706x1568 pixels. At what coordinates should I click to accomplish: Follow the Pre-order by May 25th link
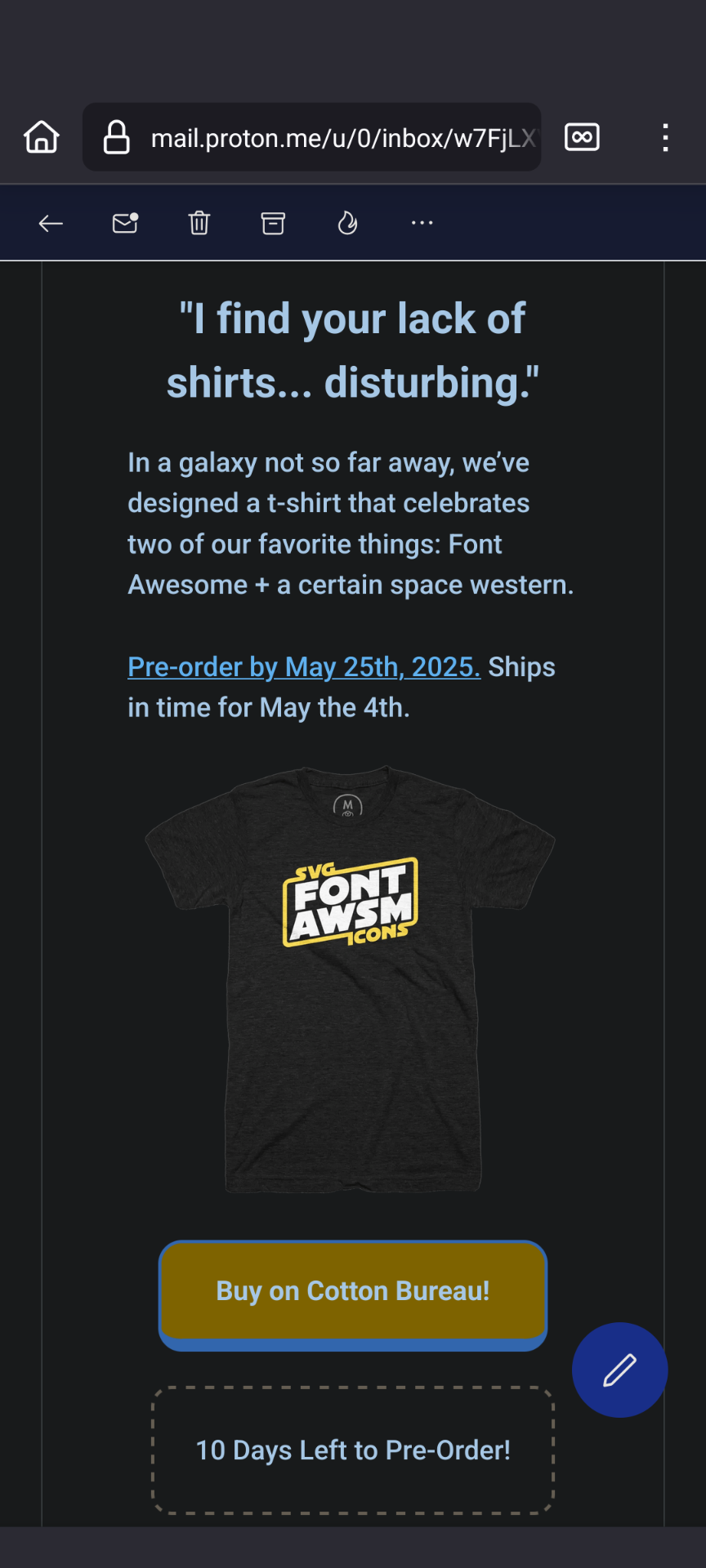[303, 667]
